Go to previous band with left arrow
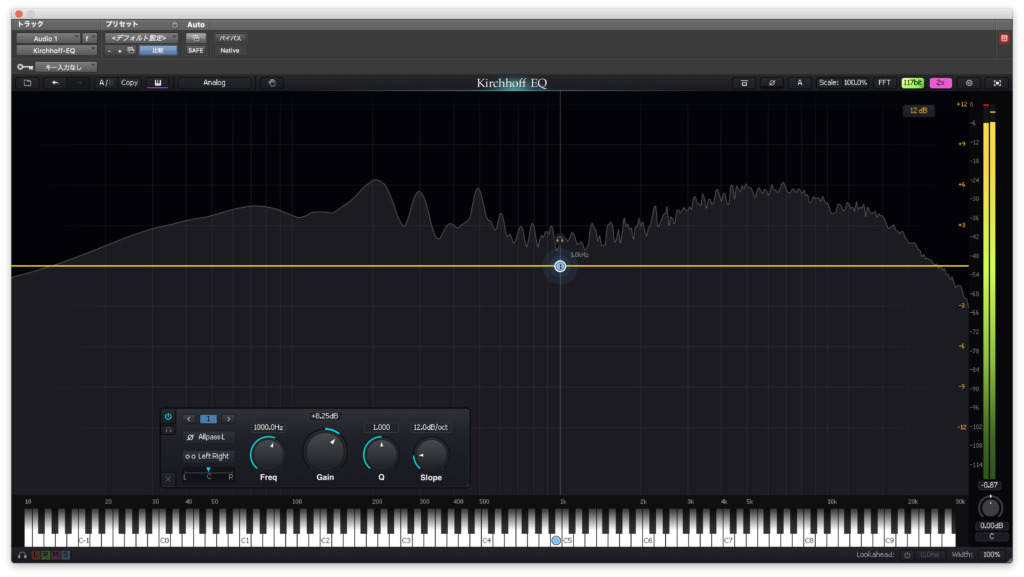 (x=189, y=419)
